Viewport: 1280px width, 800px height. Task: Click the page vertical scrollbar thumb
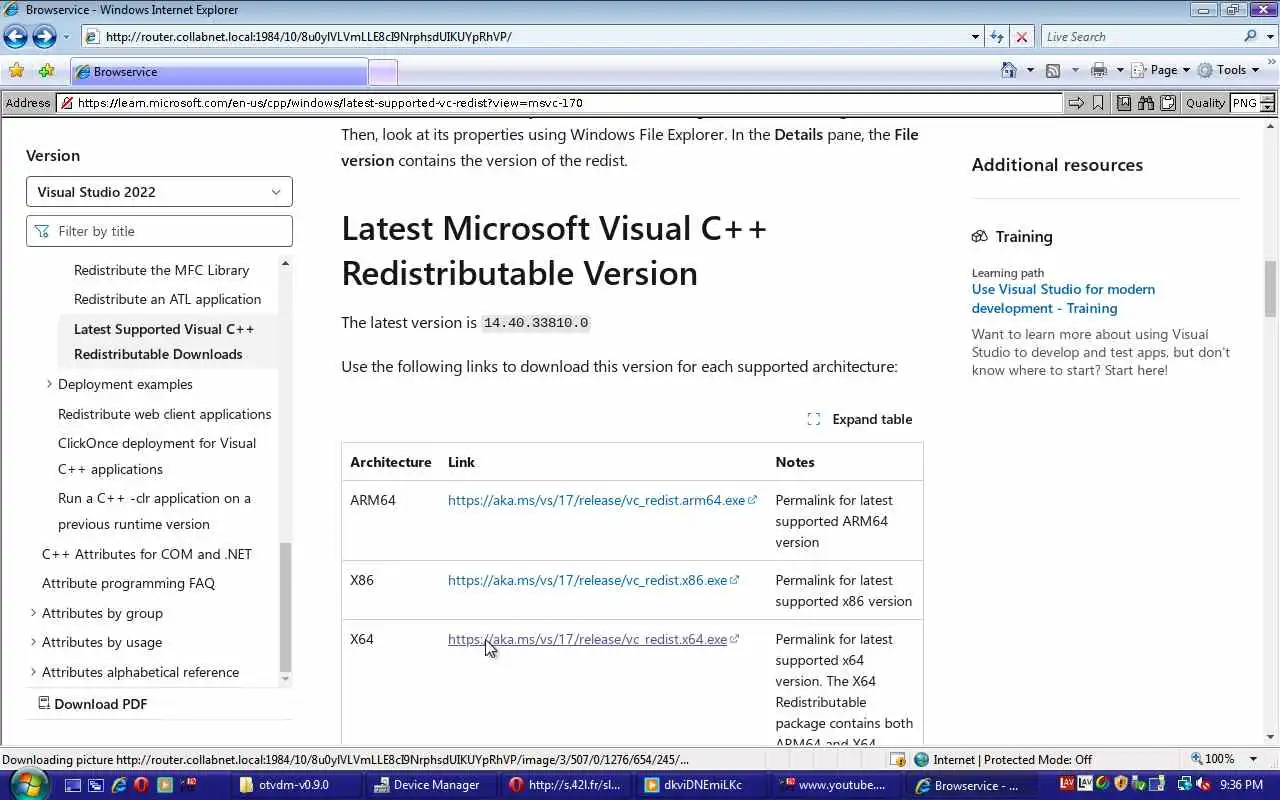point(1270,290)
